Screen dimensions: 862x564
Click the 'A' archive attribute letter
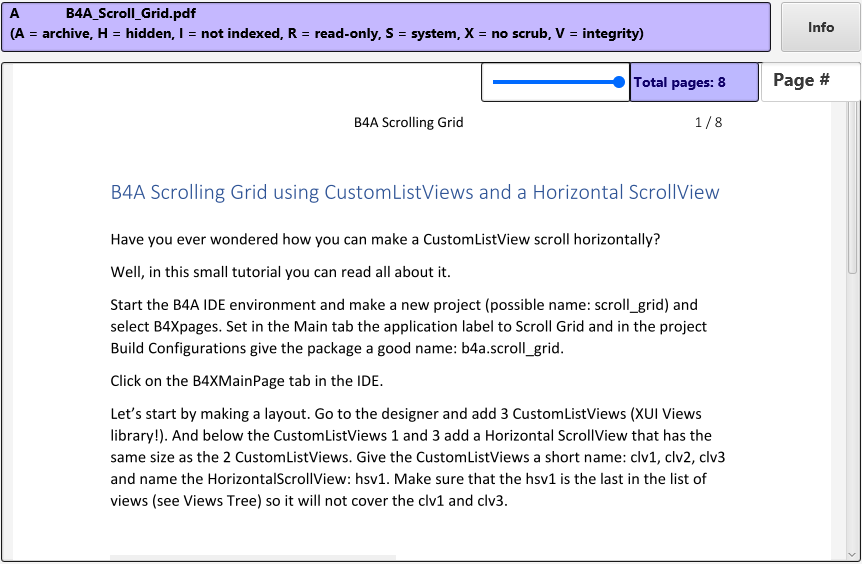15,13
